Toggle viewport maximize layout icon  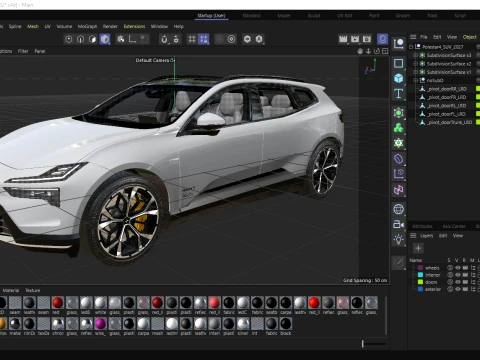(x=385, y=51)
